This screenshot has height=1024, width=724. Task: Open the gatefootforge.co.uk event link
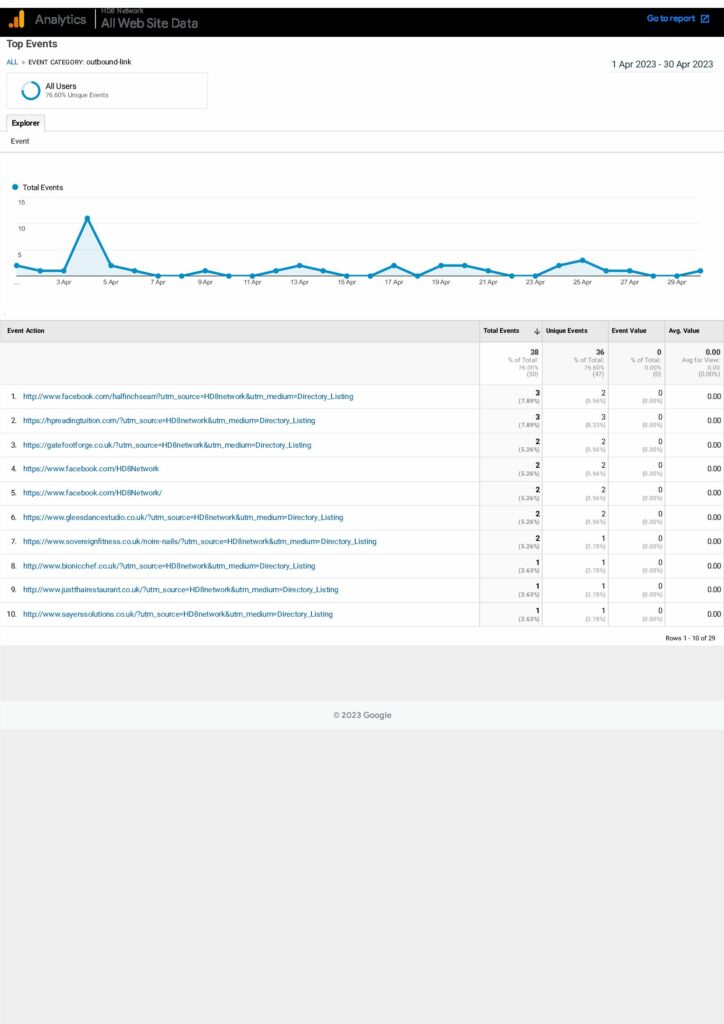click(166, 445)
